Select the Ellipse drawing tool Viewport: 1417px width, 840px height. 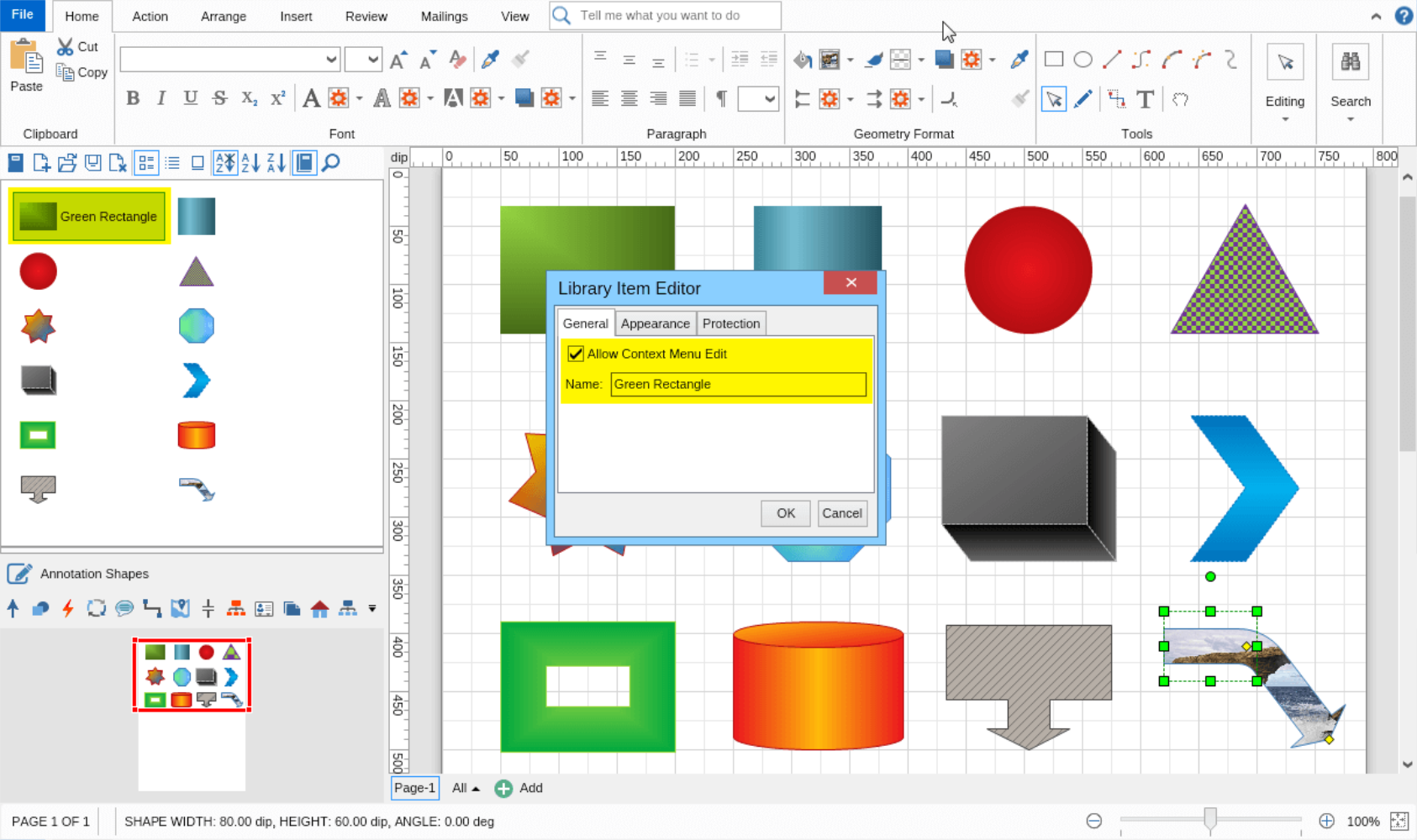tap(1083, 59)
